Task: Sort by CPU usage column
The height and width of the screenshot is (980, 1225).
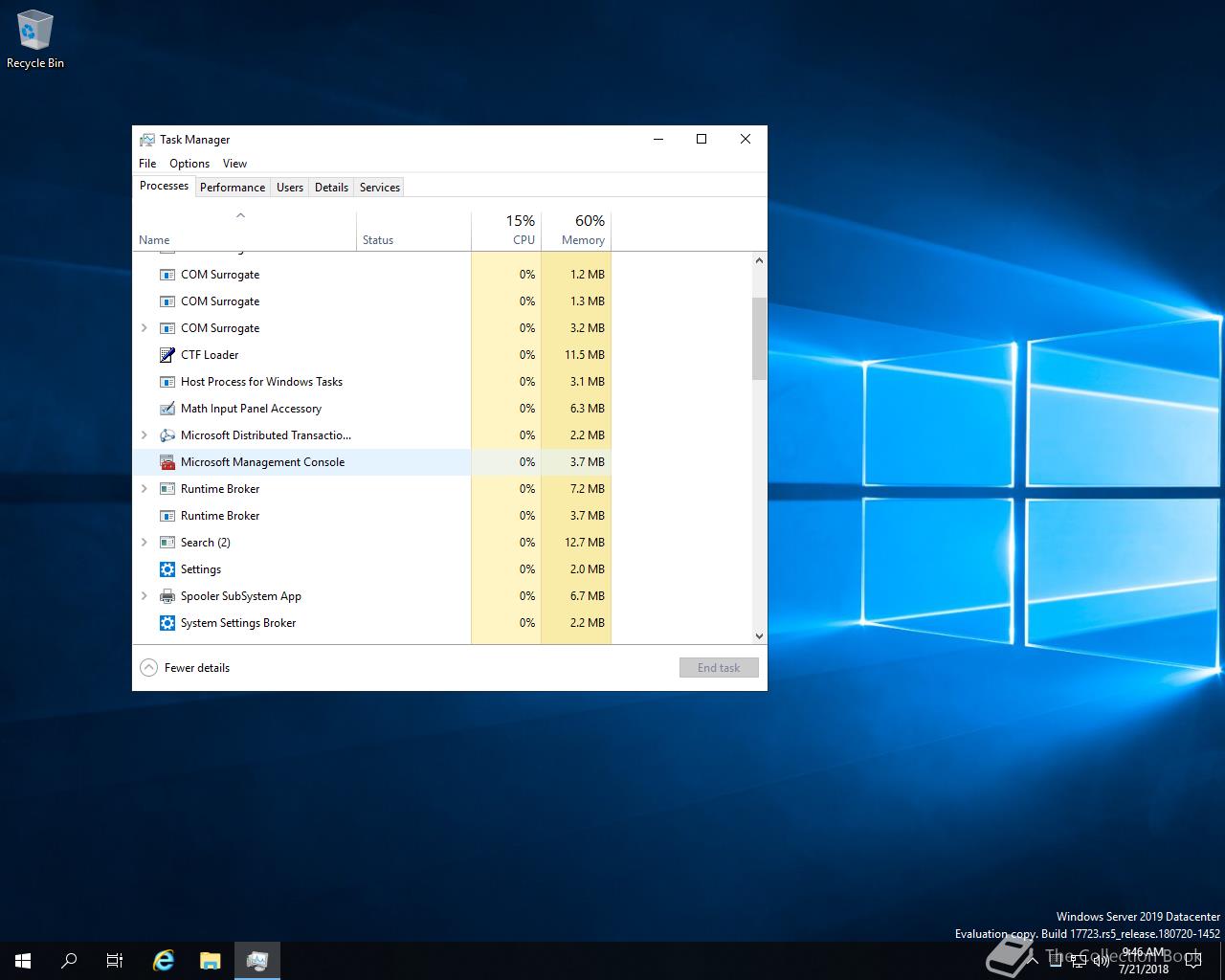Action: (506, 231)
